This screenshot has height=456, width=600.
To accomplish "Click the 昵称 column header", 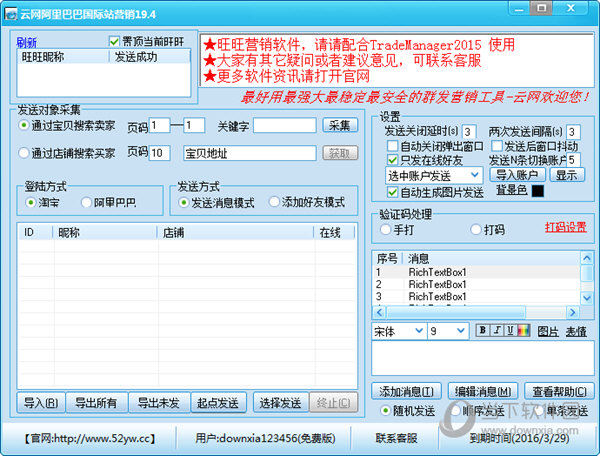I will (x=105, y=232).
